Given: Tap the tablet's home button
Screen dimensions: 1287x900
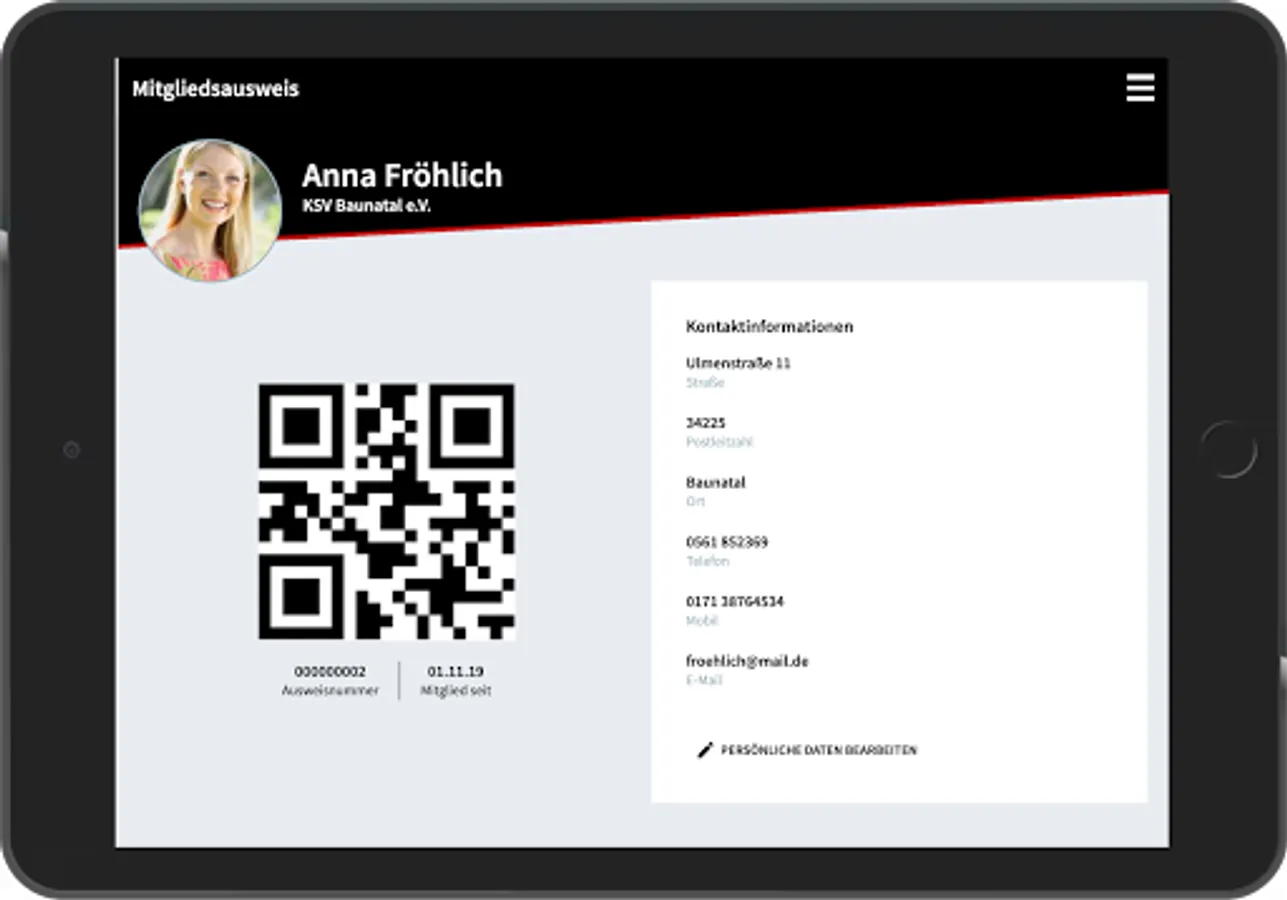Looking at the screenshot, I should (x=1229, y=450).
